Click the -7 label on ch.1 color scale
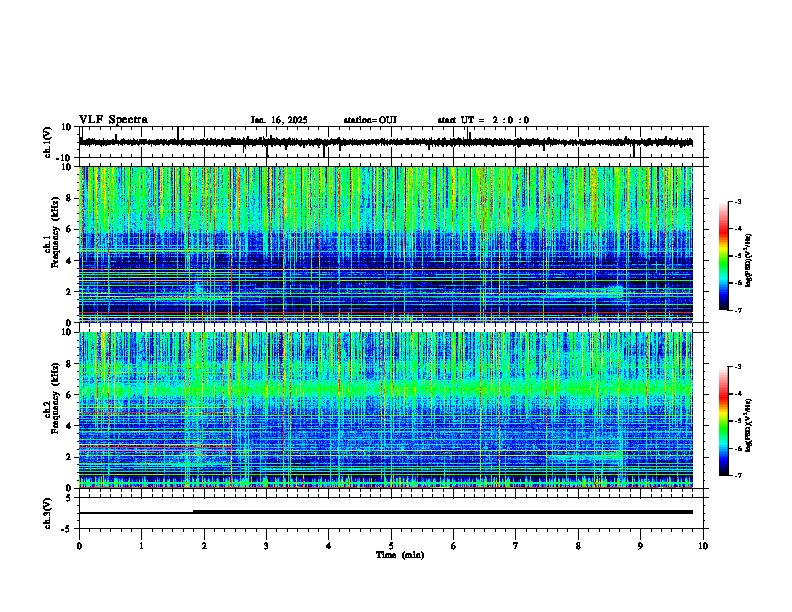This screenshot has height=612, width=792. coord(737,310)
